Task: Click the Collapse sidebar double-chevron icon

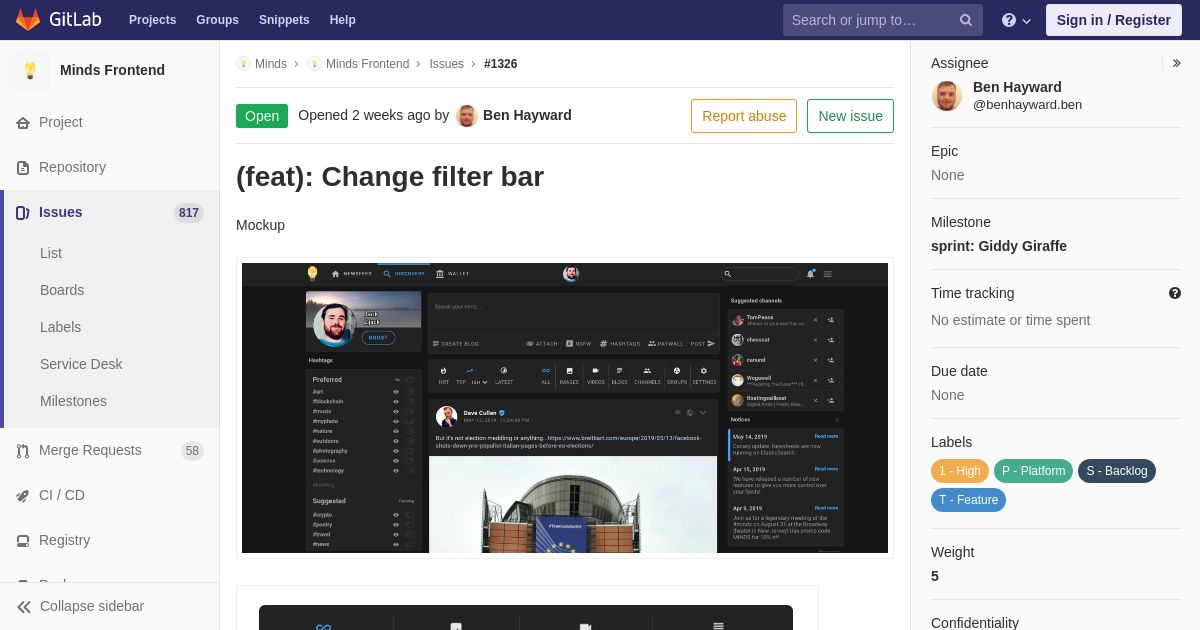Action: 24,607
